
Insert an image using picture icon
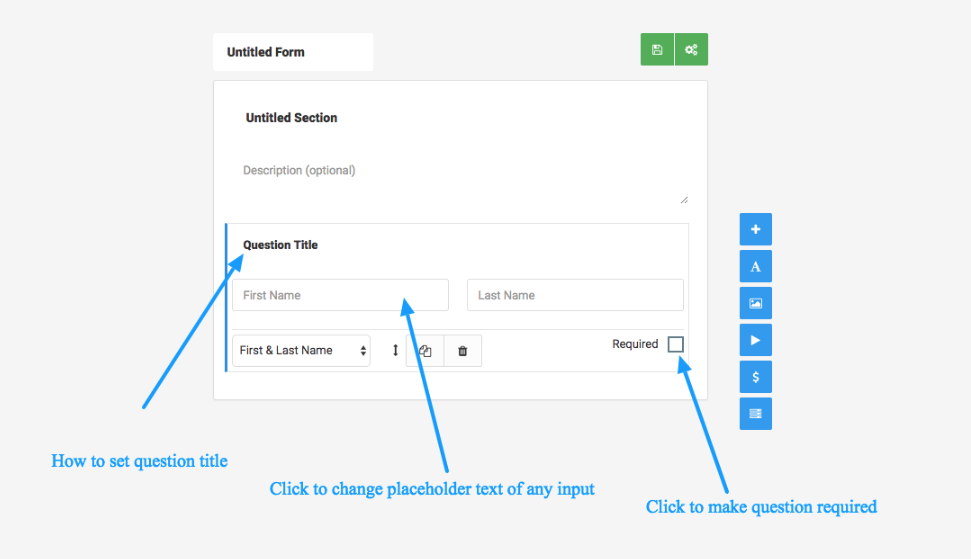(x=755, y=303)
